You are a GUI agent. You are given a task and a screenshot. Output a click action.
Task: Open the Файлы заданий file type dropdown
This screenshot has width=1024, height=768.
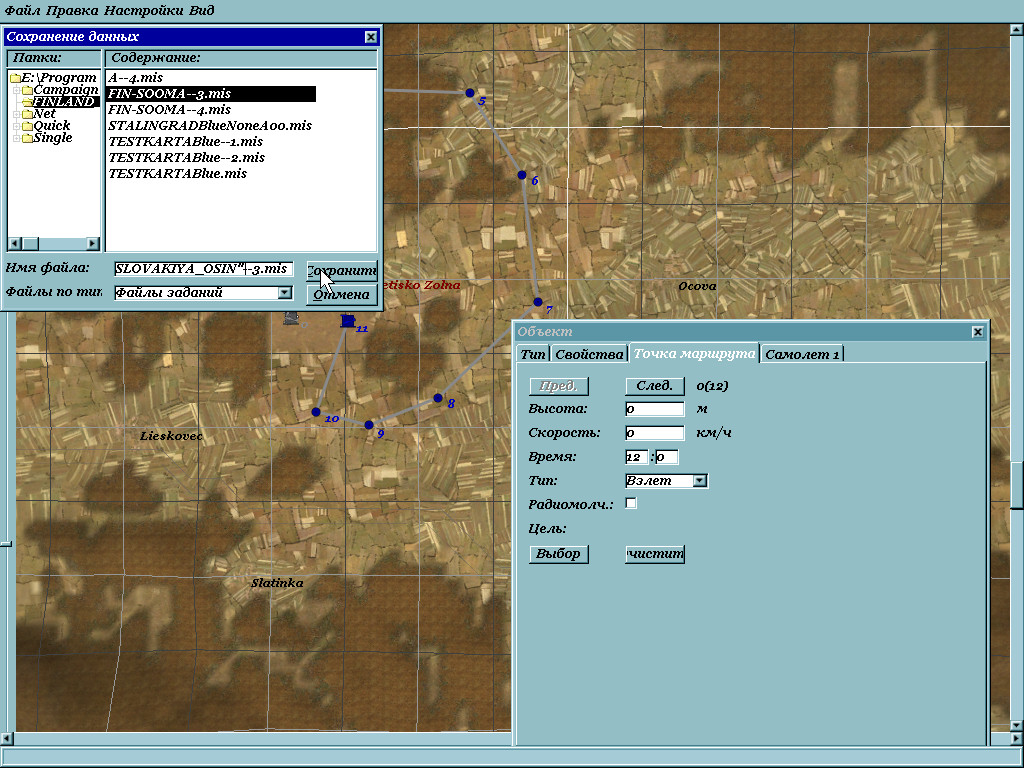tap(285, 293)
